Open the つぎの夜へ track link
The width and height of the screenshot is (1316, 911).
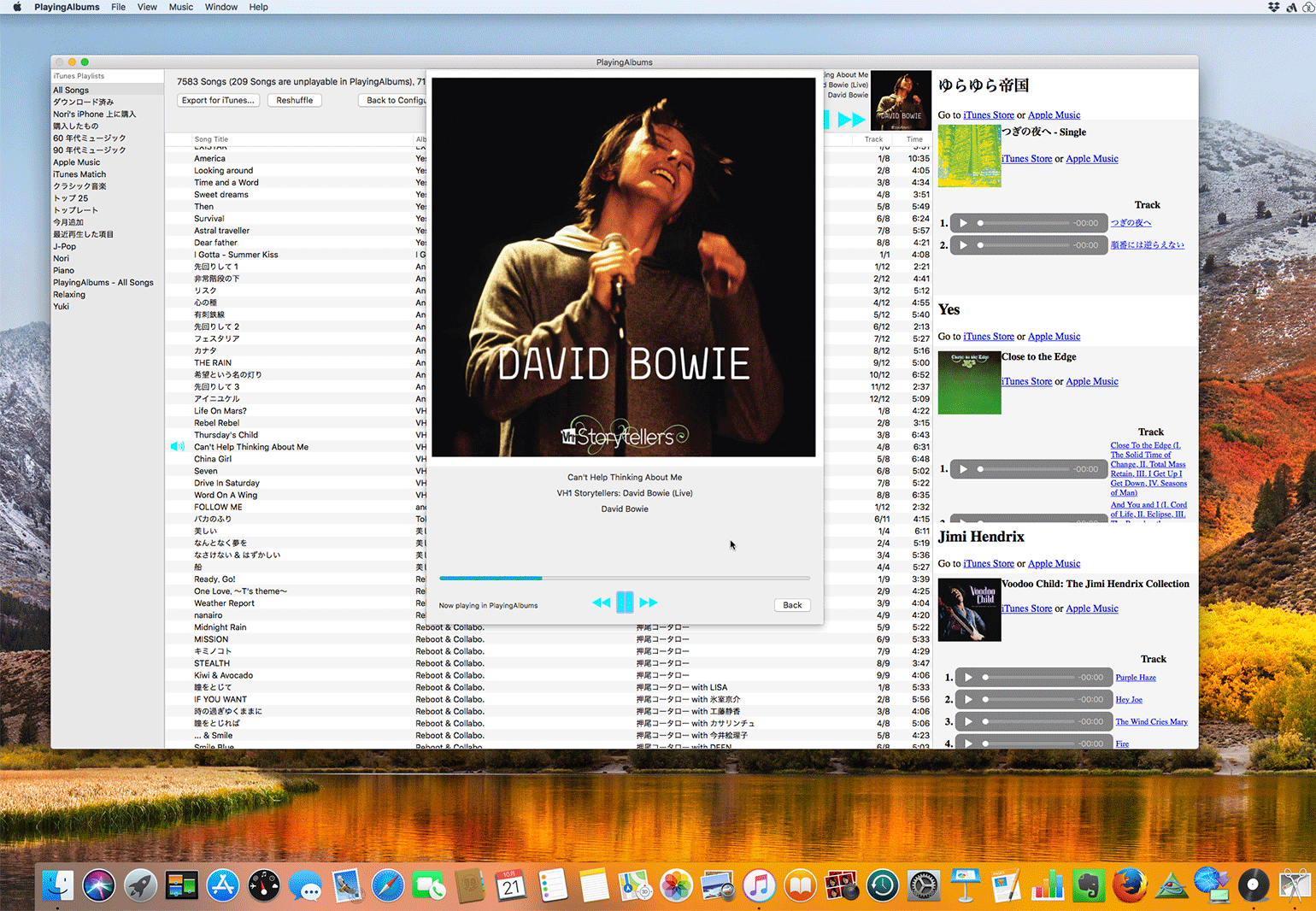1131,223
